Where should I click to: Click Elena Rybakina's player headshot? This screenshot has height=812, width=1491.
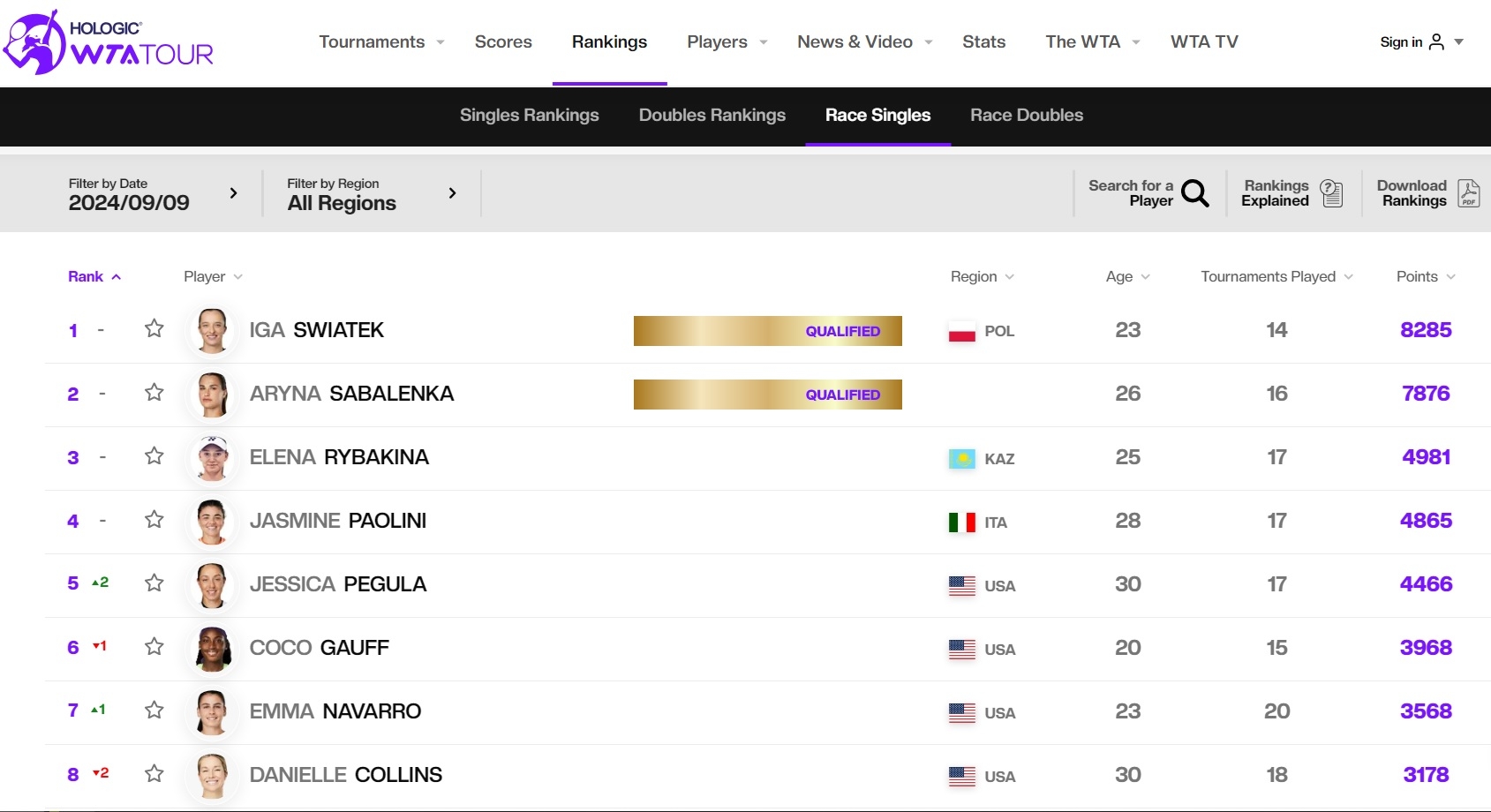[212, 457]
